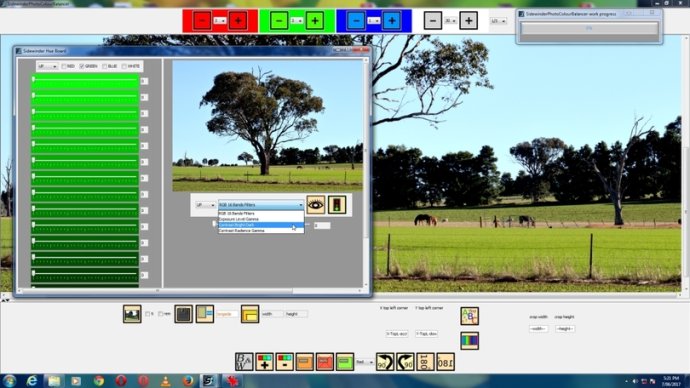This screenshot has height=388, width=690.
Task: Click the red frame icon
Action: pyautogui.click(x=325, y=362)
